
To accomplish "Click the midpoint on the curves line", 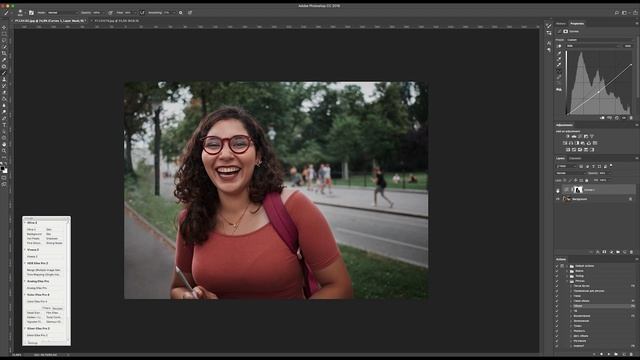I will point(598,92).
